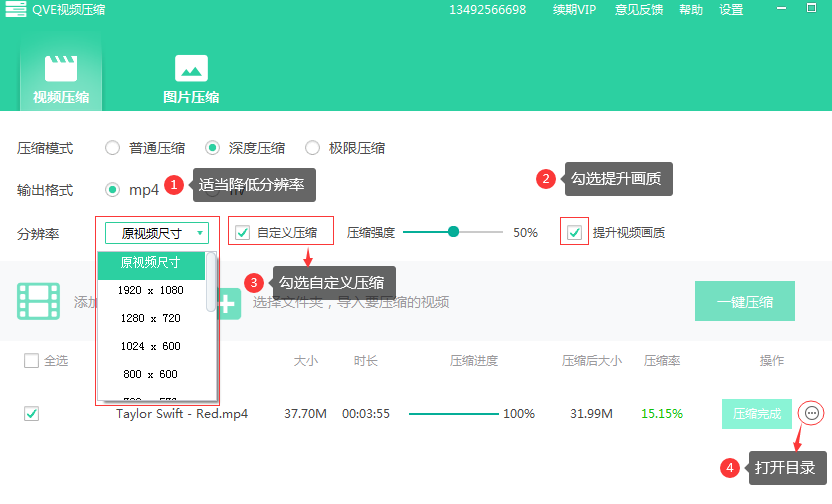832x504 pixels.
Task: Choose 1920 x 1080 from resolution list
Action: (x=150, y=290)
